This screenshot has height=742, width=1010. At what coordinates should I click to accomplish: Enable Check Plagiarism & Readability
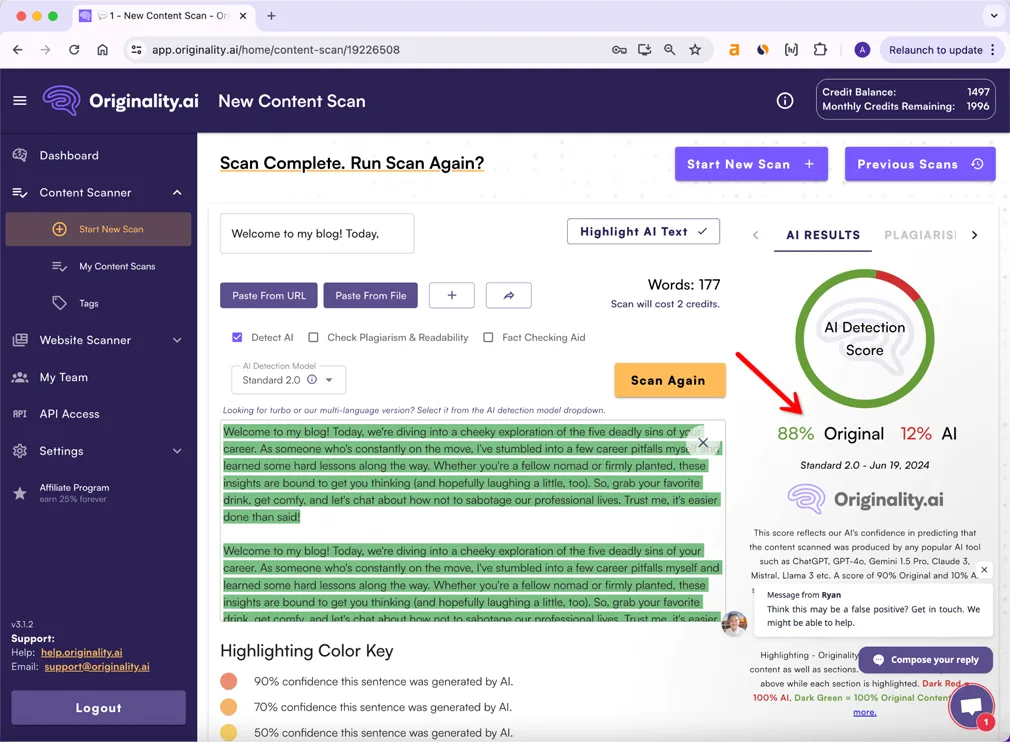click(x=313, y=337)
